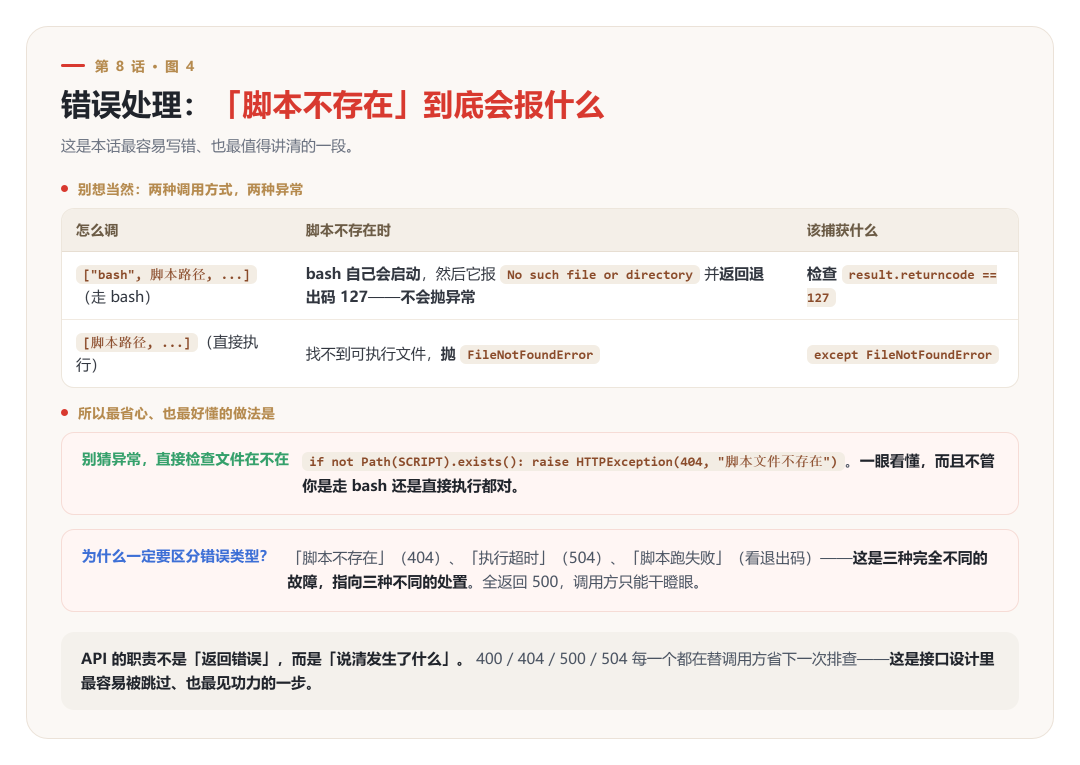
Task: Click code chip 'FileNotFoundError' in middle column
Action: click(x=530, y=355)
